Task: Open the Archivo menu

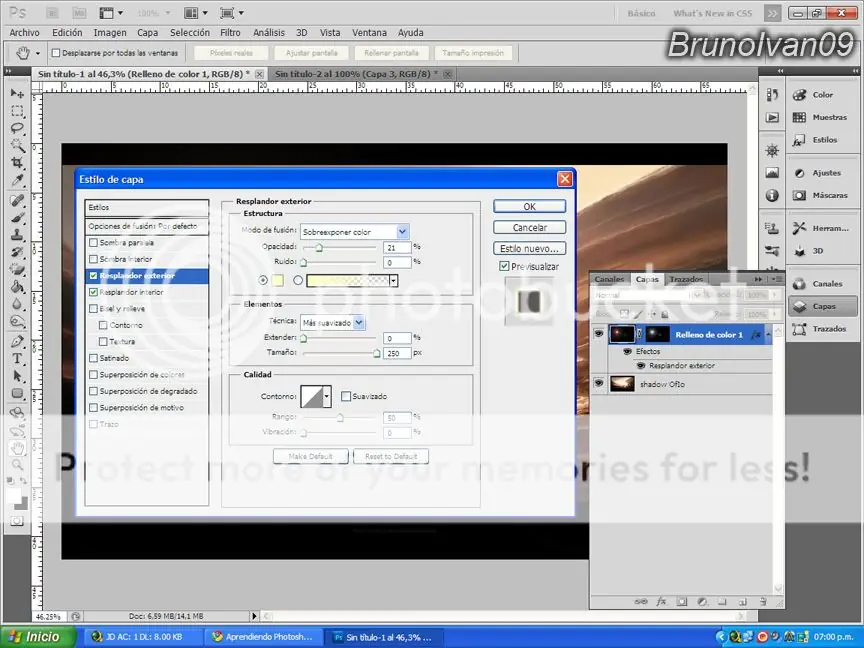Action: [24, 33]
